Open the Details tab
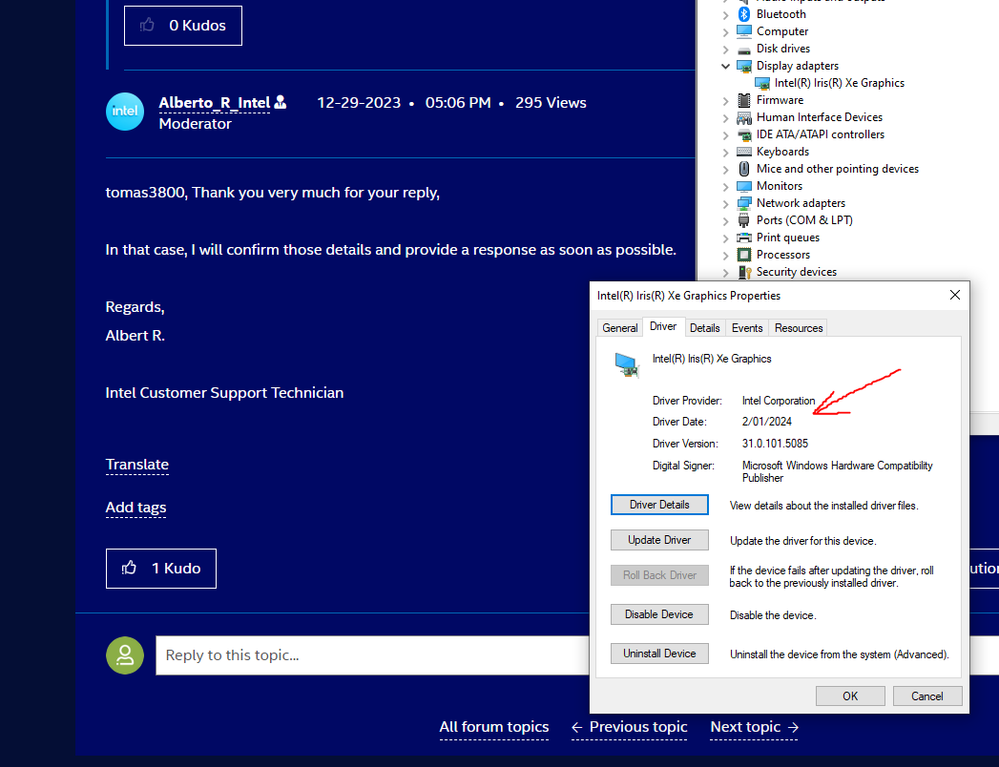999x767 pixels. click(x=705, y=327)
